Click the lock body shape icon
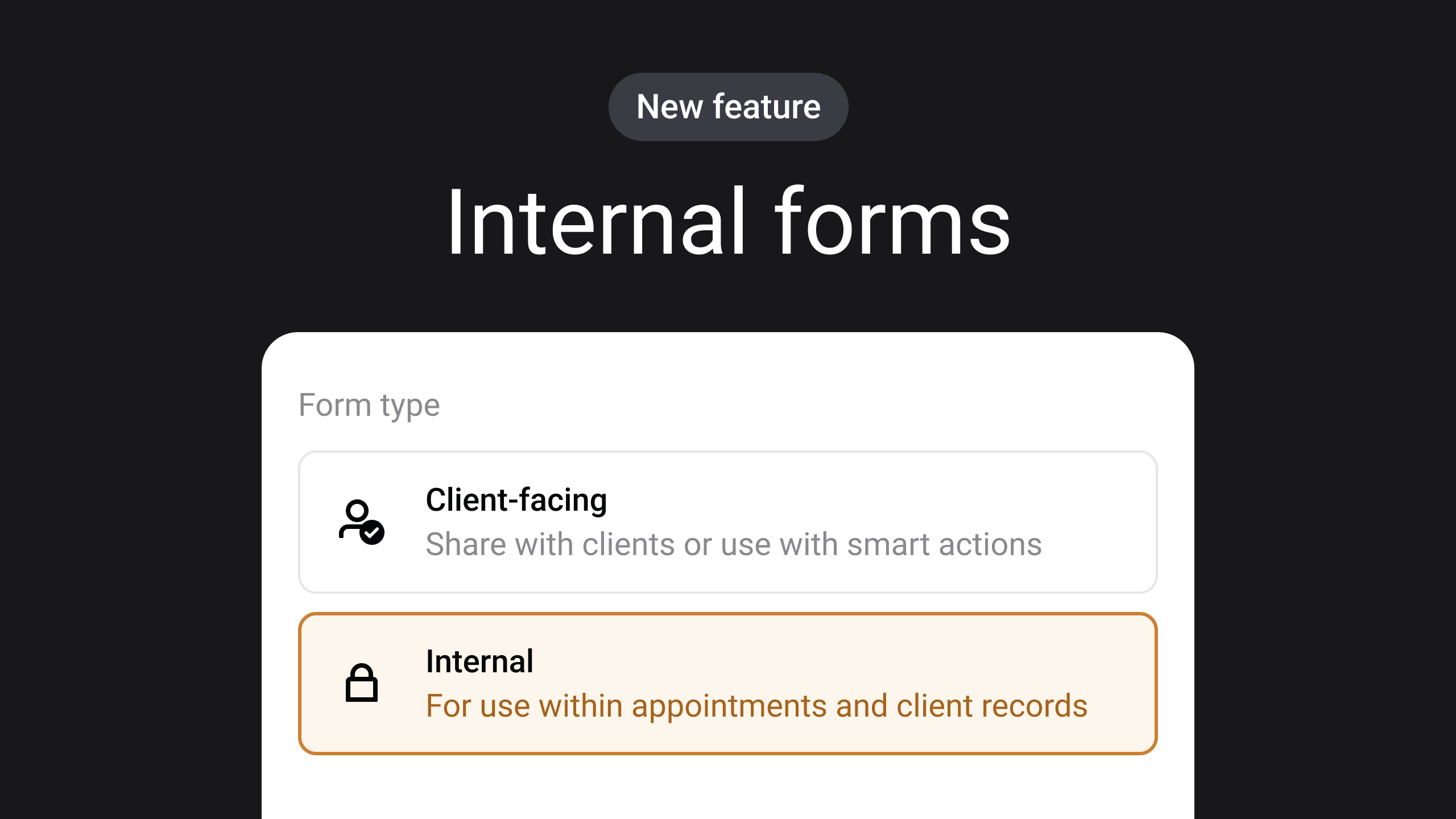1456x819 pixels. (363, 691)
